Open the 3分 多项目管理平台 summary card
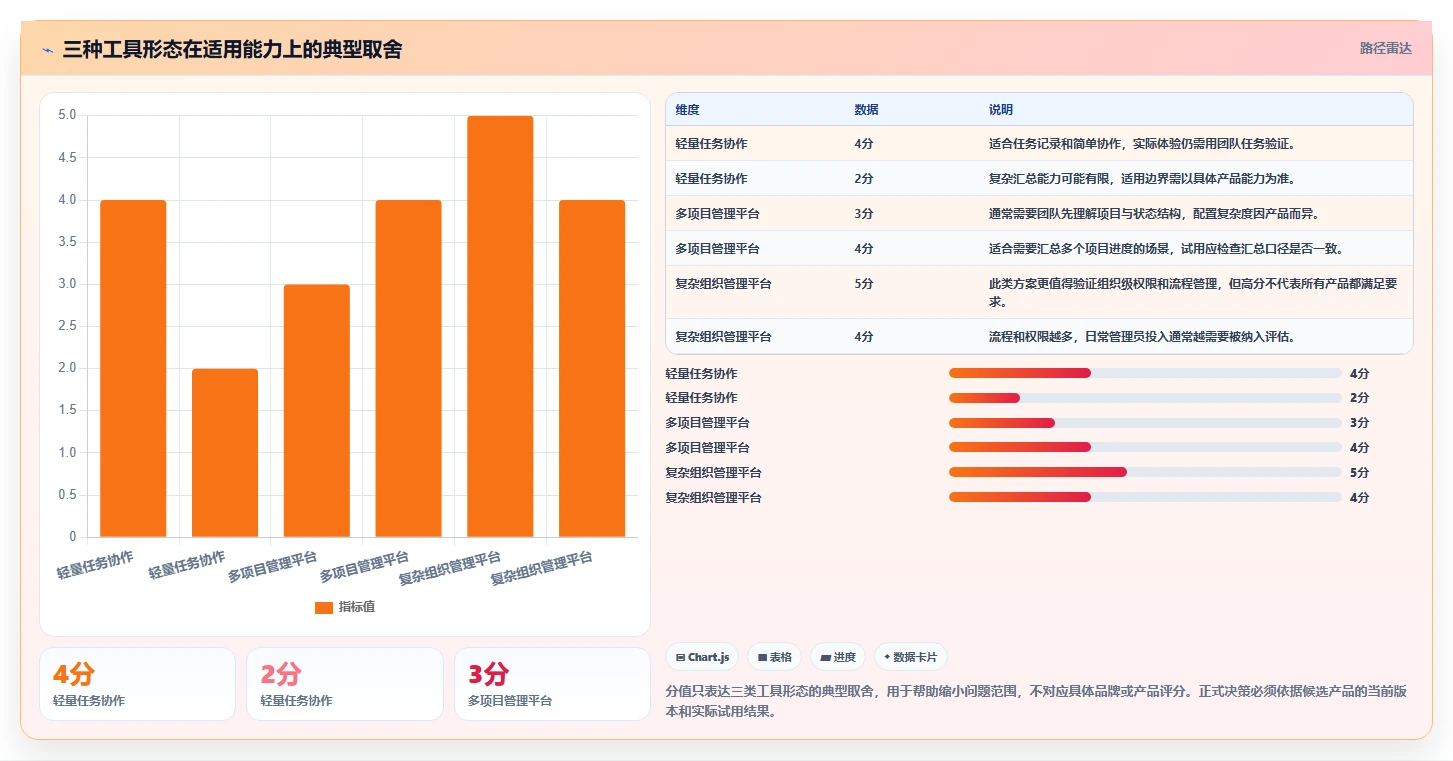 click(x=552, y=684)
